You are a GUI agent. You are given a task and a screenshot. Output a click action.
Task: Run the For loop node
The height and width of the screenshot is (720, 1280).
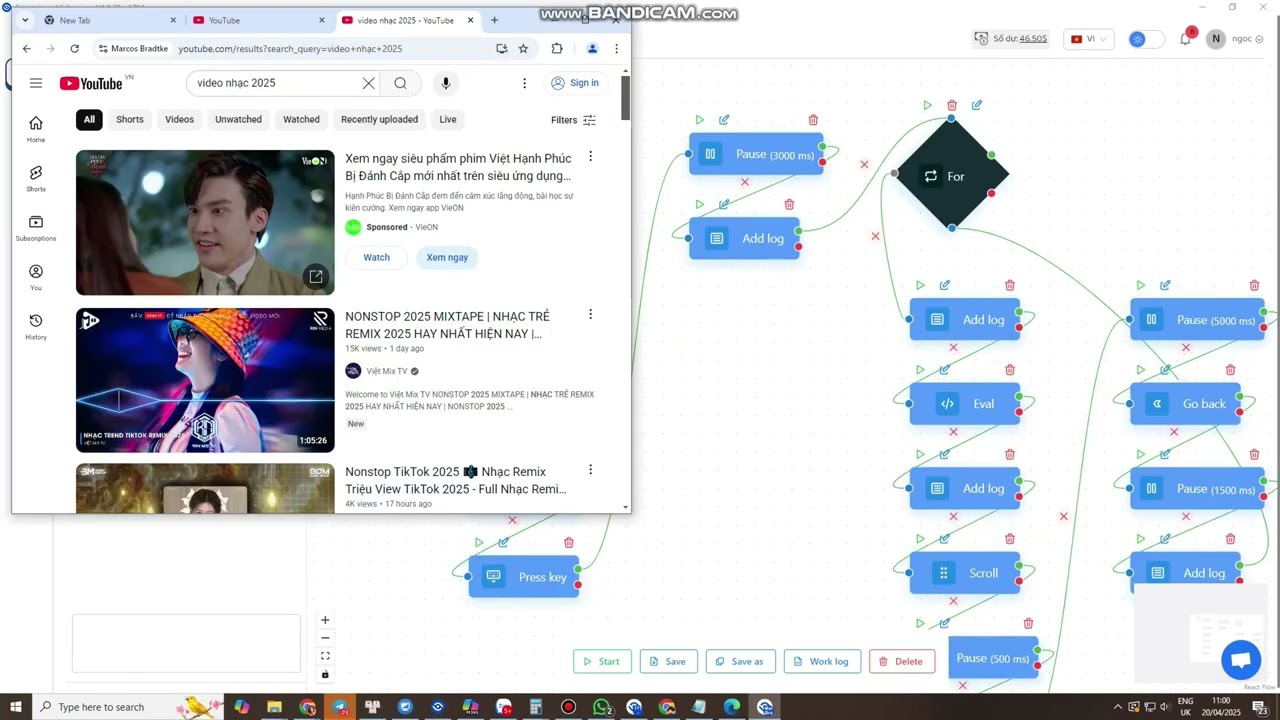tap(927, 105)
